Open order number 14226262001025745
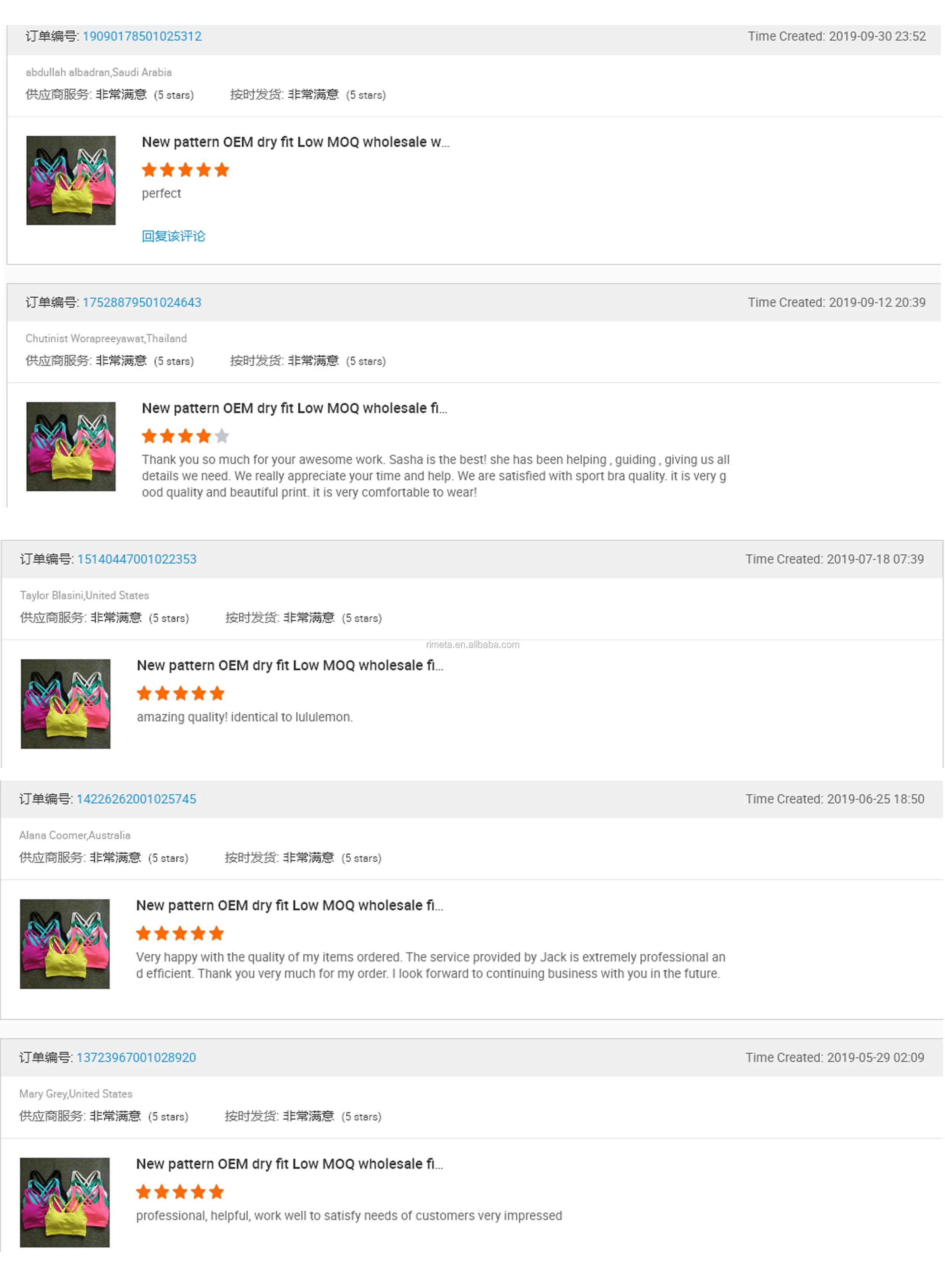The width and height of the screenshot is (945, 1288). point(136,799)
